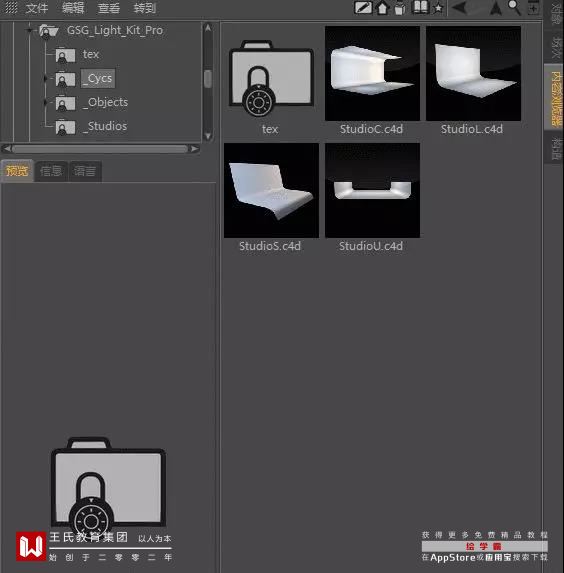
Task: Switch to the 预览 tab
Action: click(17, 171)
